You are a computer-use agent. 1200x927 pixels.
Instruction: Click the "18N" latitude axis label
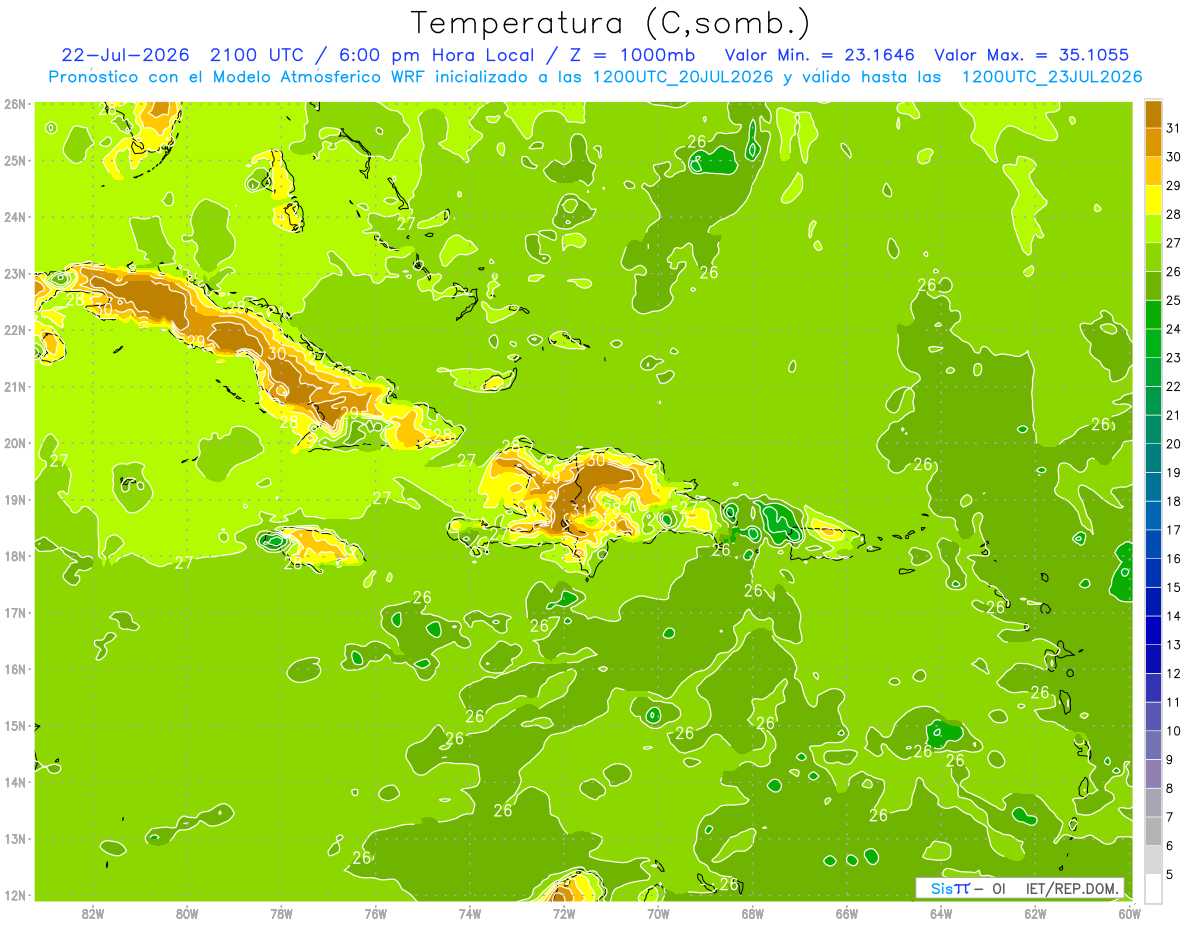[15, 556]
